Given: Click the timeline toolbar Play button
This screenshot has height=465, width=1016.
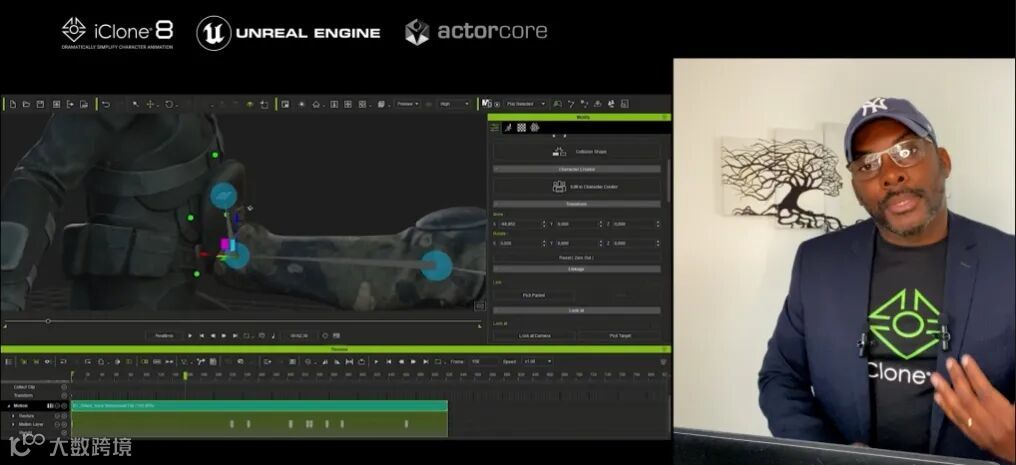Looking at the screenshot, I should [x=376, y=361].
